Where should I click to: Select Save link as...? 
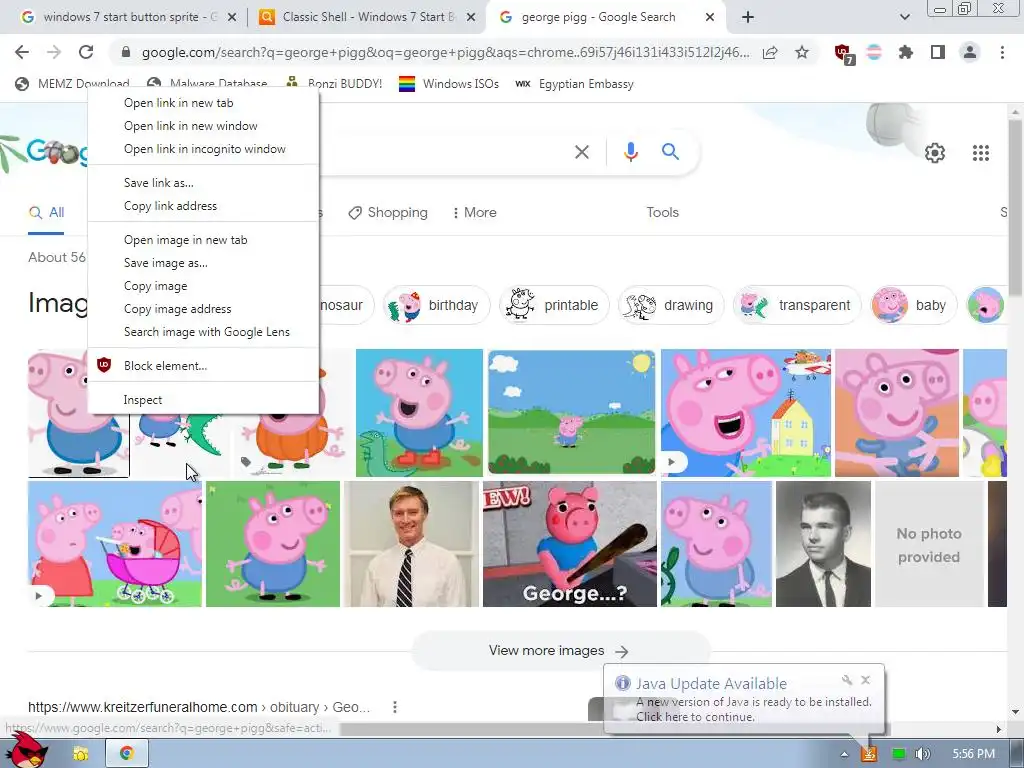point(203,183)
